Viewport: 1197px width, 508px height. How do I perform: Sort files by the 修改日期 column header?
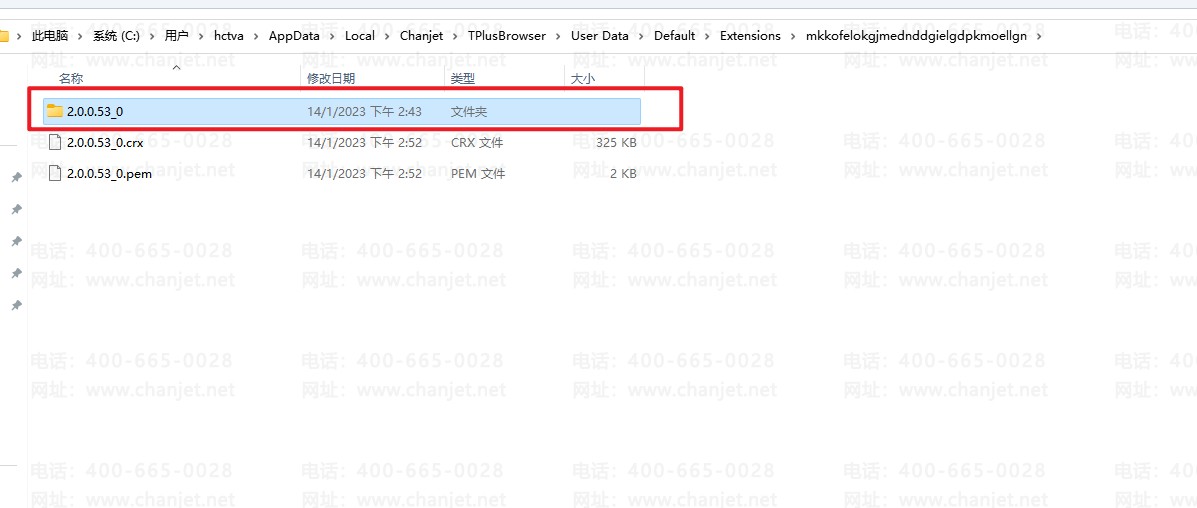[330, 78]
